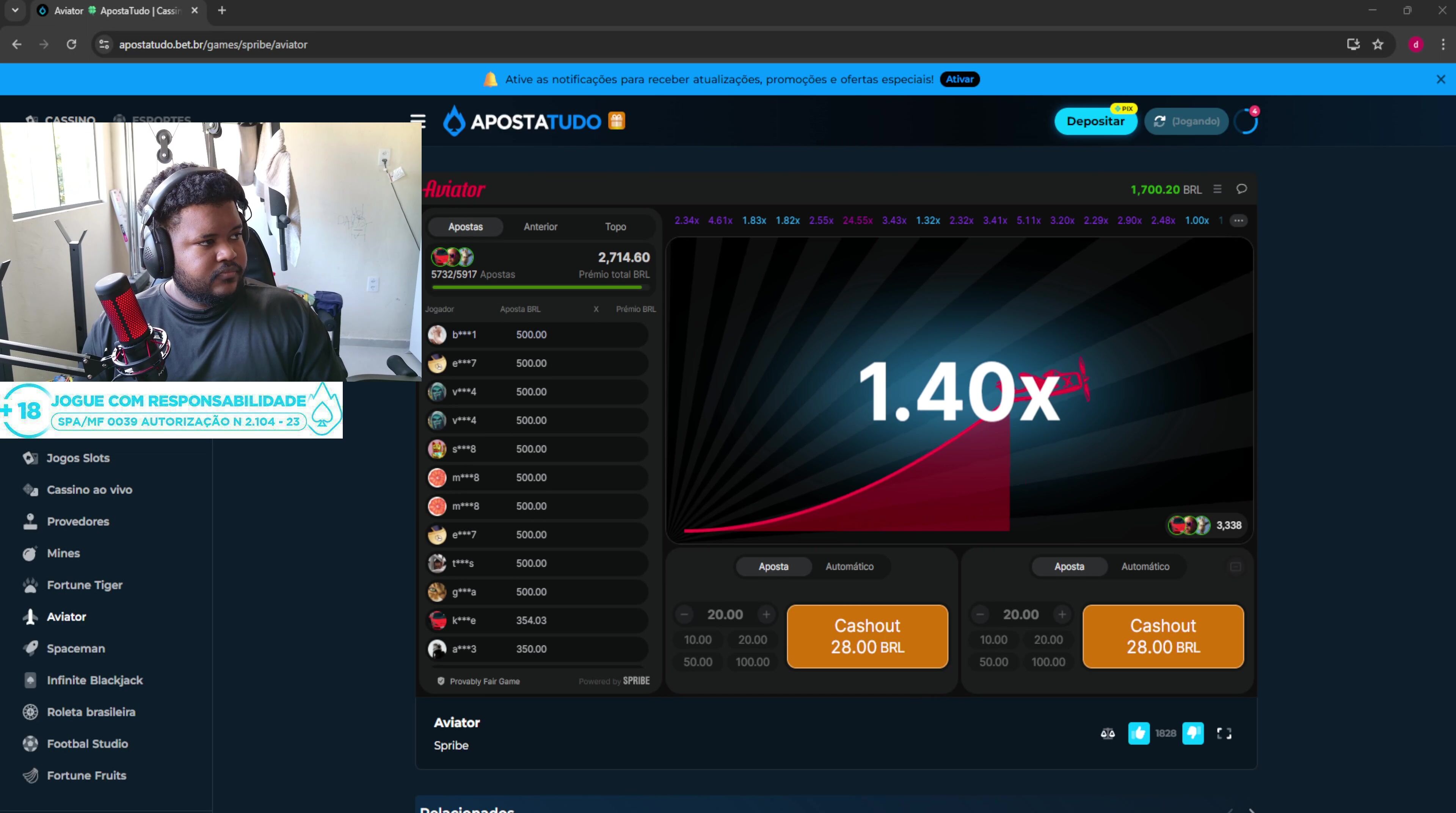Click the Depositar button
Image resolution: width=1456 pixels, height=813 pixels.
coord(1095,121)
